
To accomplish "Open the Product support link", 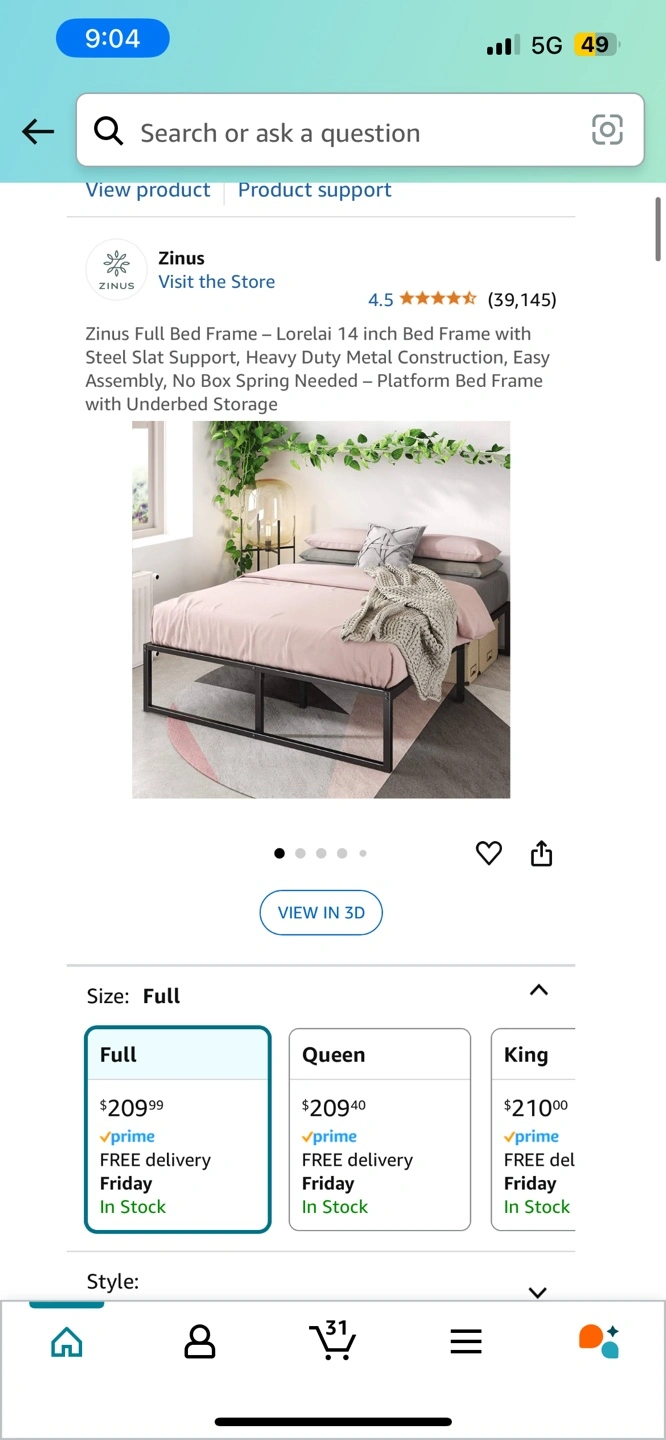I will [x=314, y=190].
